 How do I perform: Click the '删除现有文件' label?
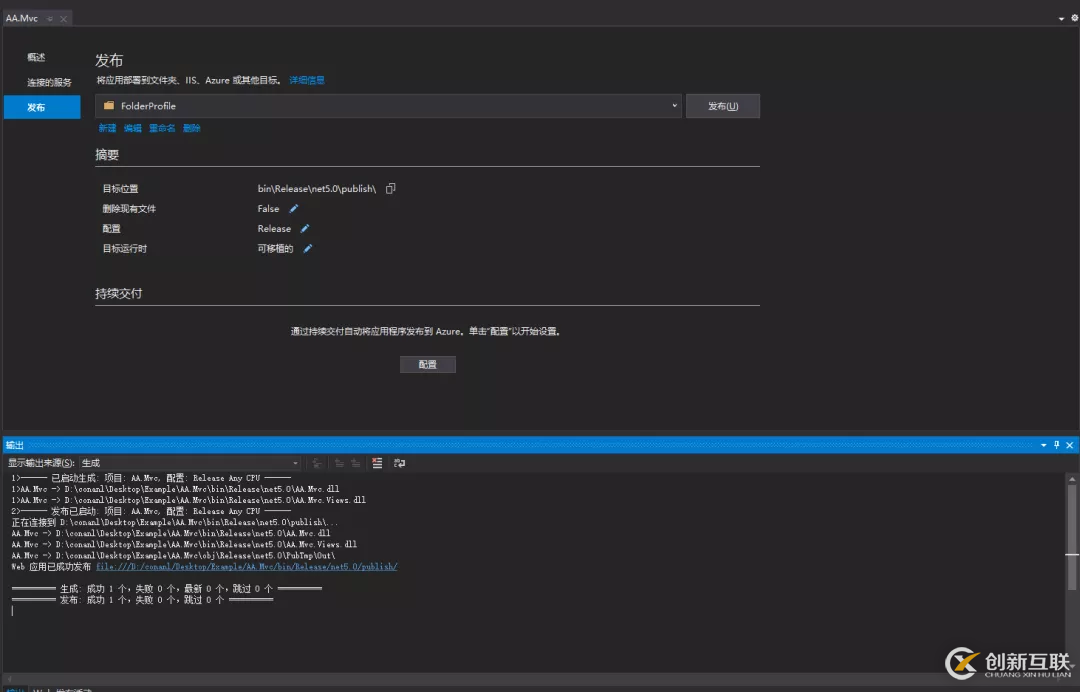point(129,209)
